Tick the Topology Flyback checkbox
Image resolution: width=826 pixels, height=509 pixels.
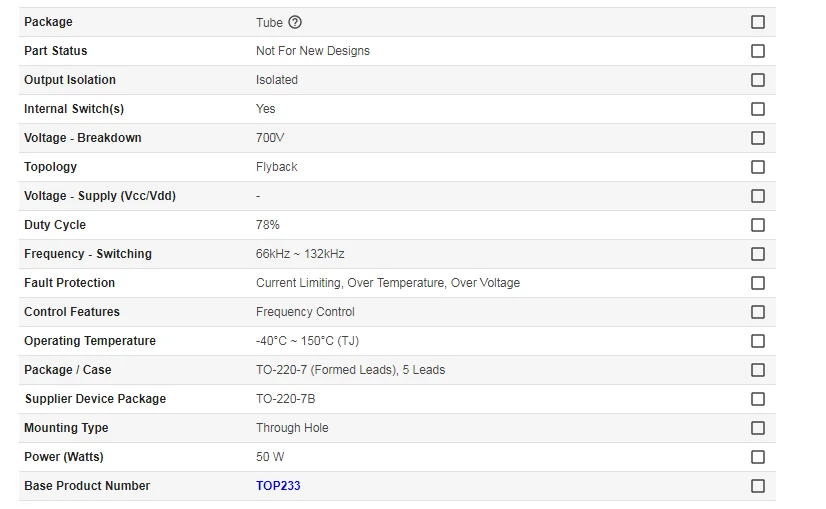(x=758, y=167)
